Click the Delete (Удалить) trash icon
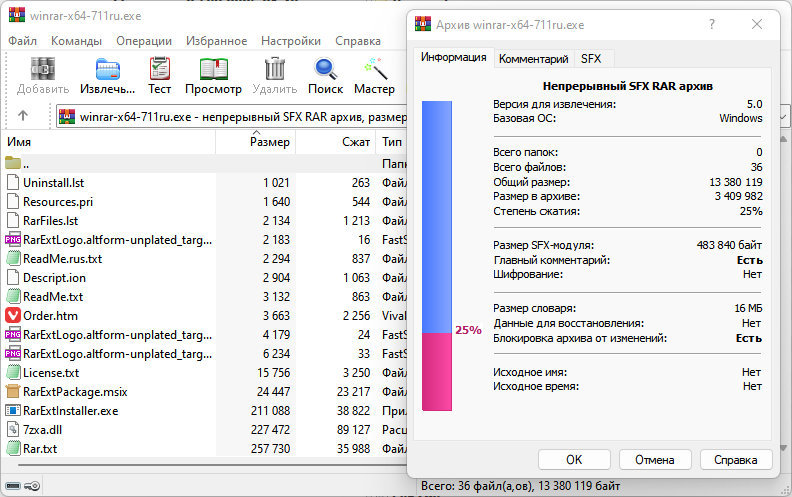This screenshot has height=497, width=792. 275,69
